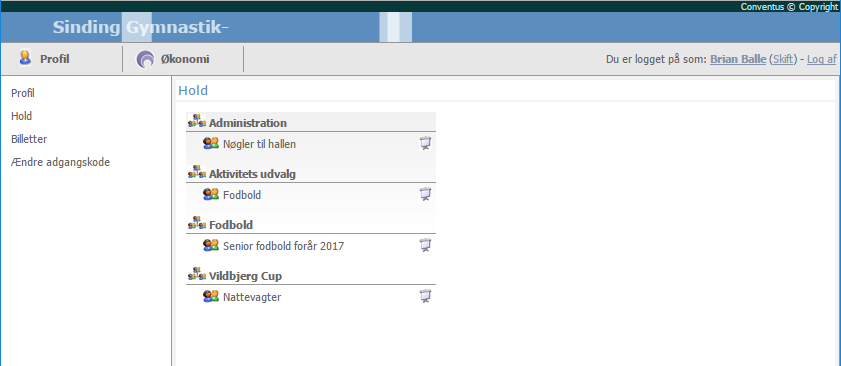Select Billetter in the left sidebar
This screenshot has height=366, width=841.
(x=29, y=139)
